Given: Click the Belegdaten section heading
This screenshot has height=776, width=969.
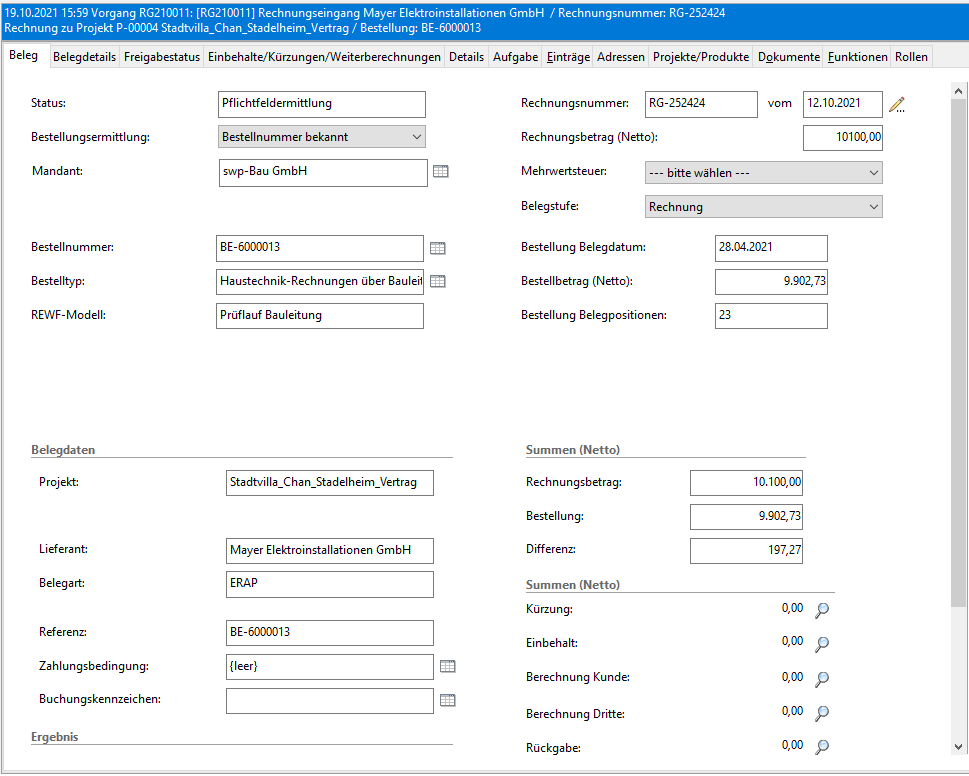Looking at the screenshot, I should pyautogui.click(x=63, y=450).
